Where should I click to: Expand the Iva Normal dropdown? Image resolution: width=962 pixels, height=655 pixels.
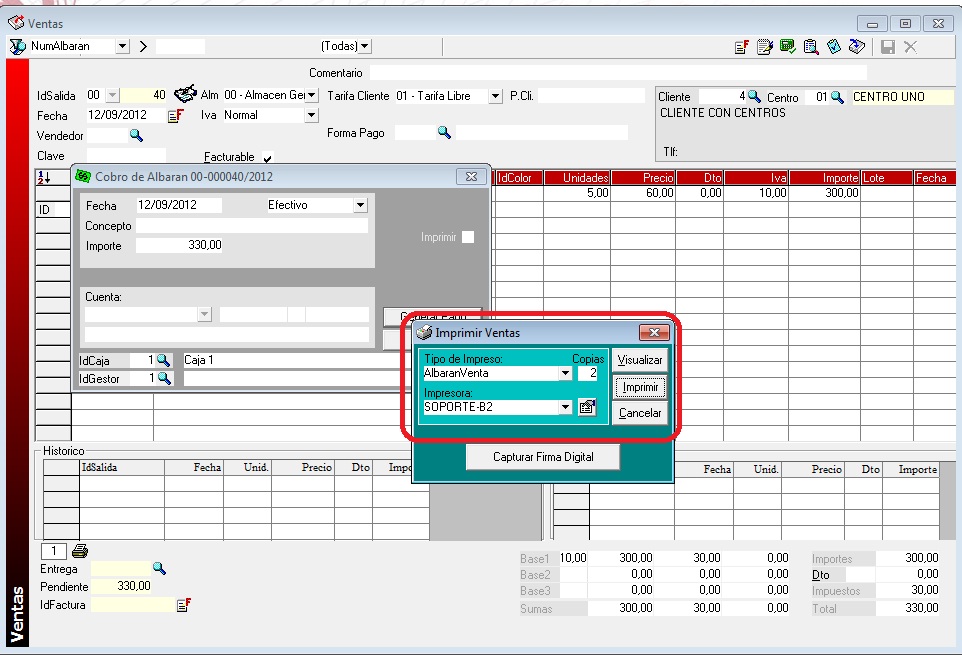coord(312,115)
